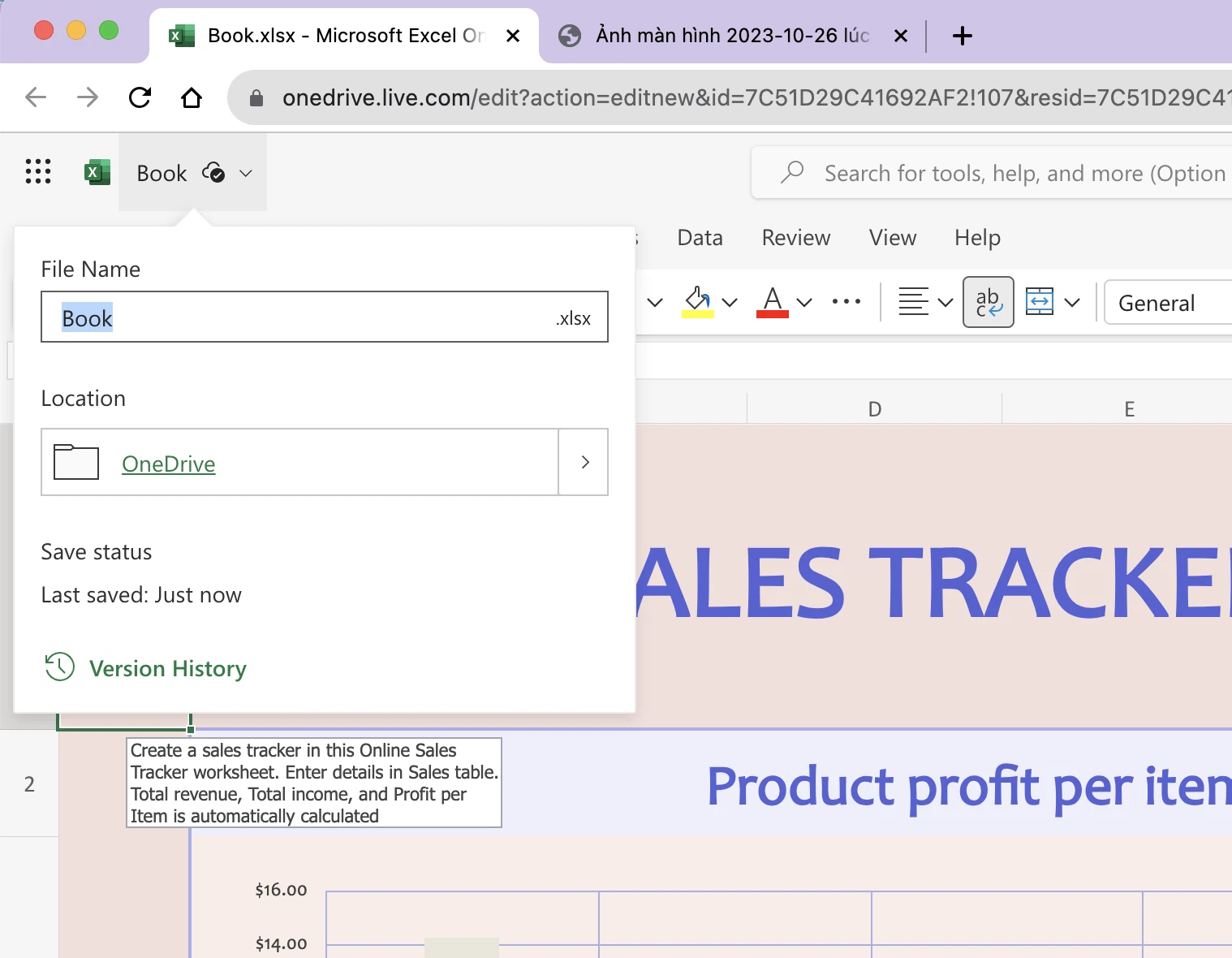Click the Sales Tracker title cell
This screenshot has width=1232, height=958.
click(x=933, y=583)
